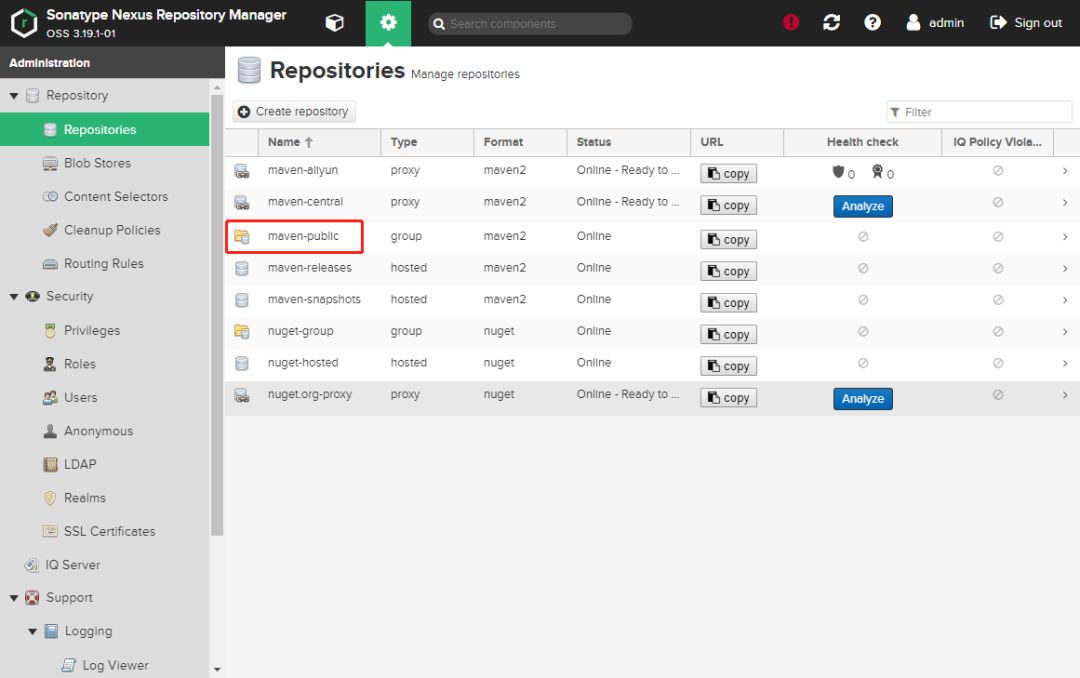Copy URL of maven-releases repository
Viewport: 1080px width, 678px height.
click(x=729, y=271)
